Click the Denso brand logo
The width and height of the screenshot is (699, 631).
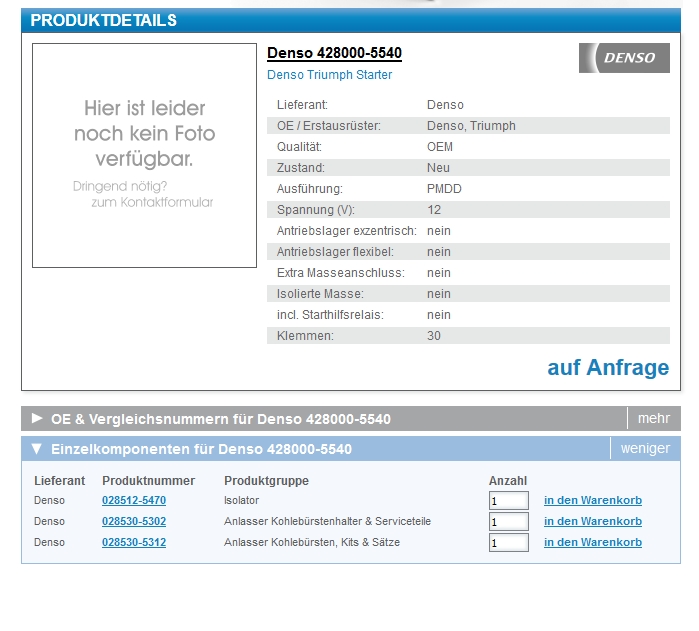coord(623,58)
